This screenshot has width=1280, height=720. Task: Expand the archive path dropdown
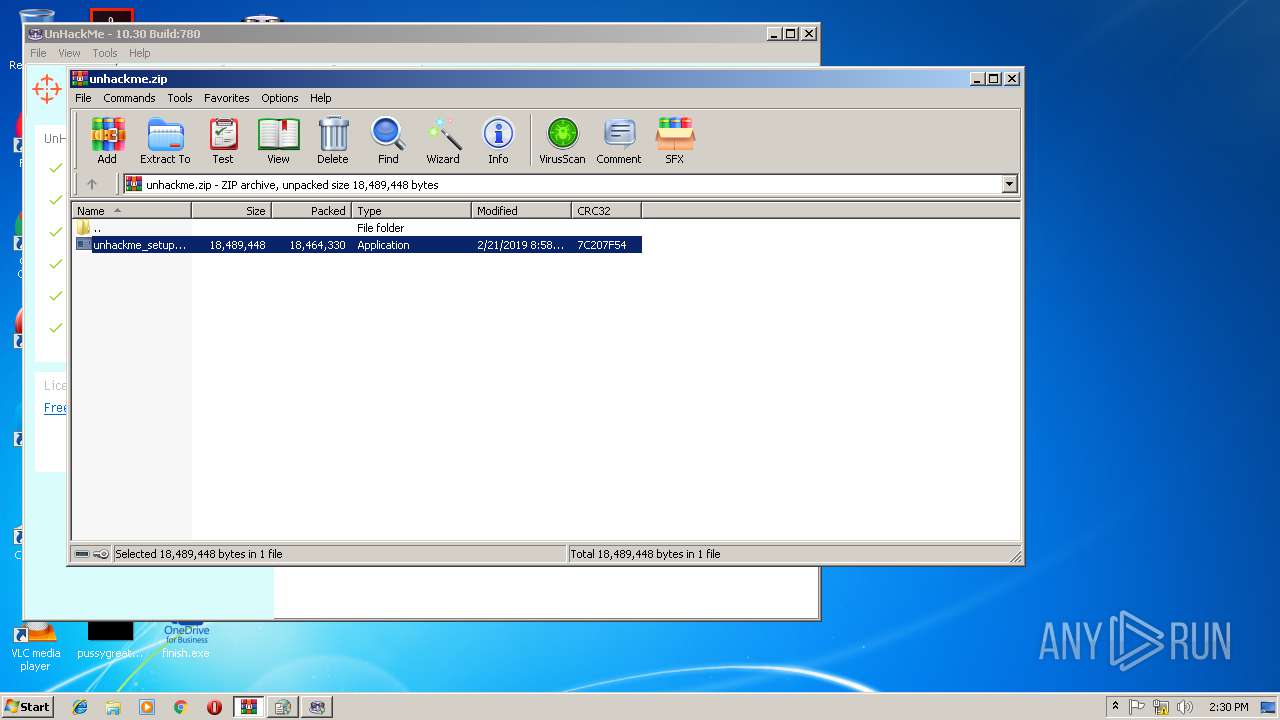click(1009, 184)
